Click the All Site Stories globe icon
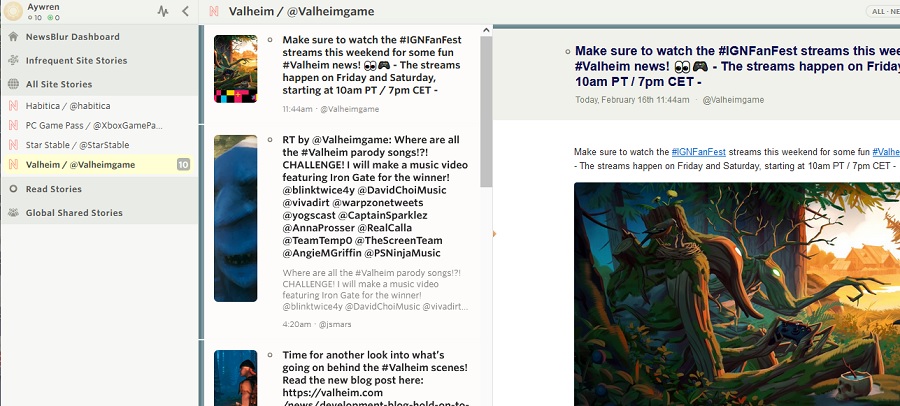The height and width of the screenshot is (406, 900). coord(13,84)
